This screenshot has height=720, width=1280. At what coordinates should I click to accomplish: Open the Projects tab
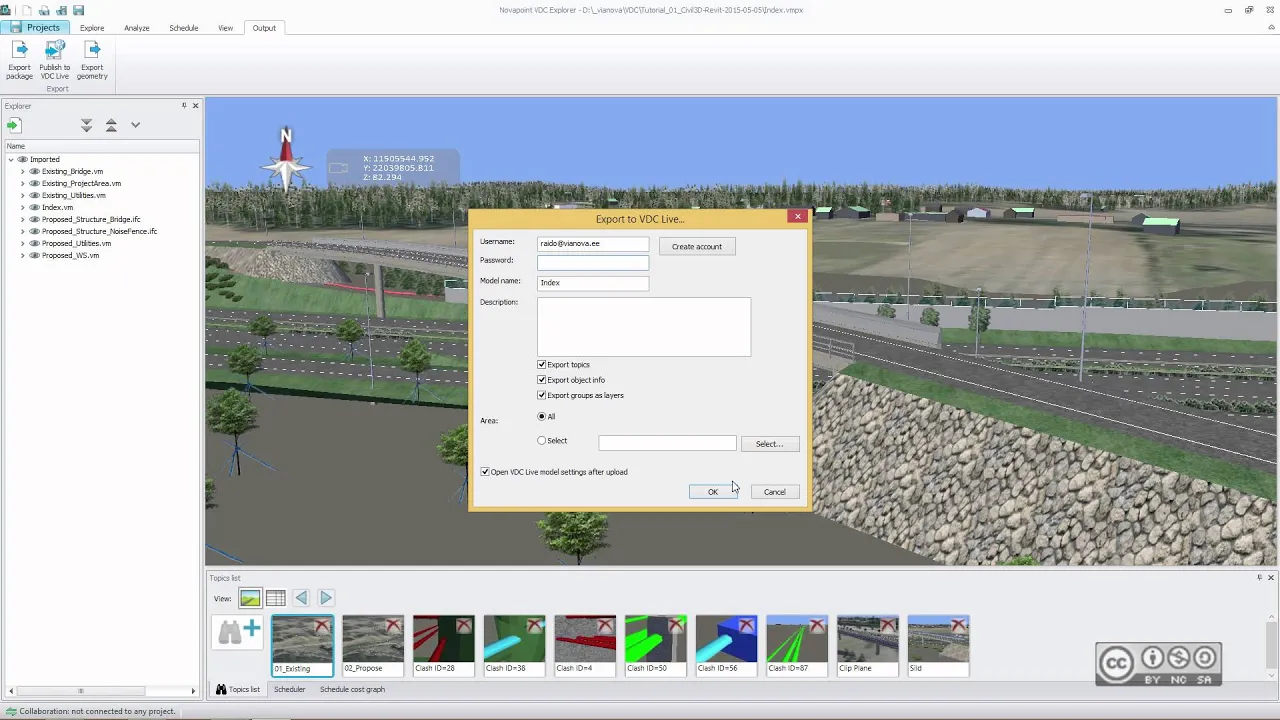click(x=34, y=28)
